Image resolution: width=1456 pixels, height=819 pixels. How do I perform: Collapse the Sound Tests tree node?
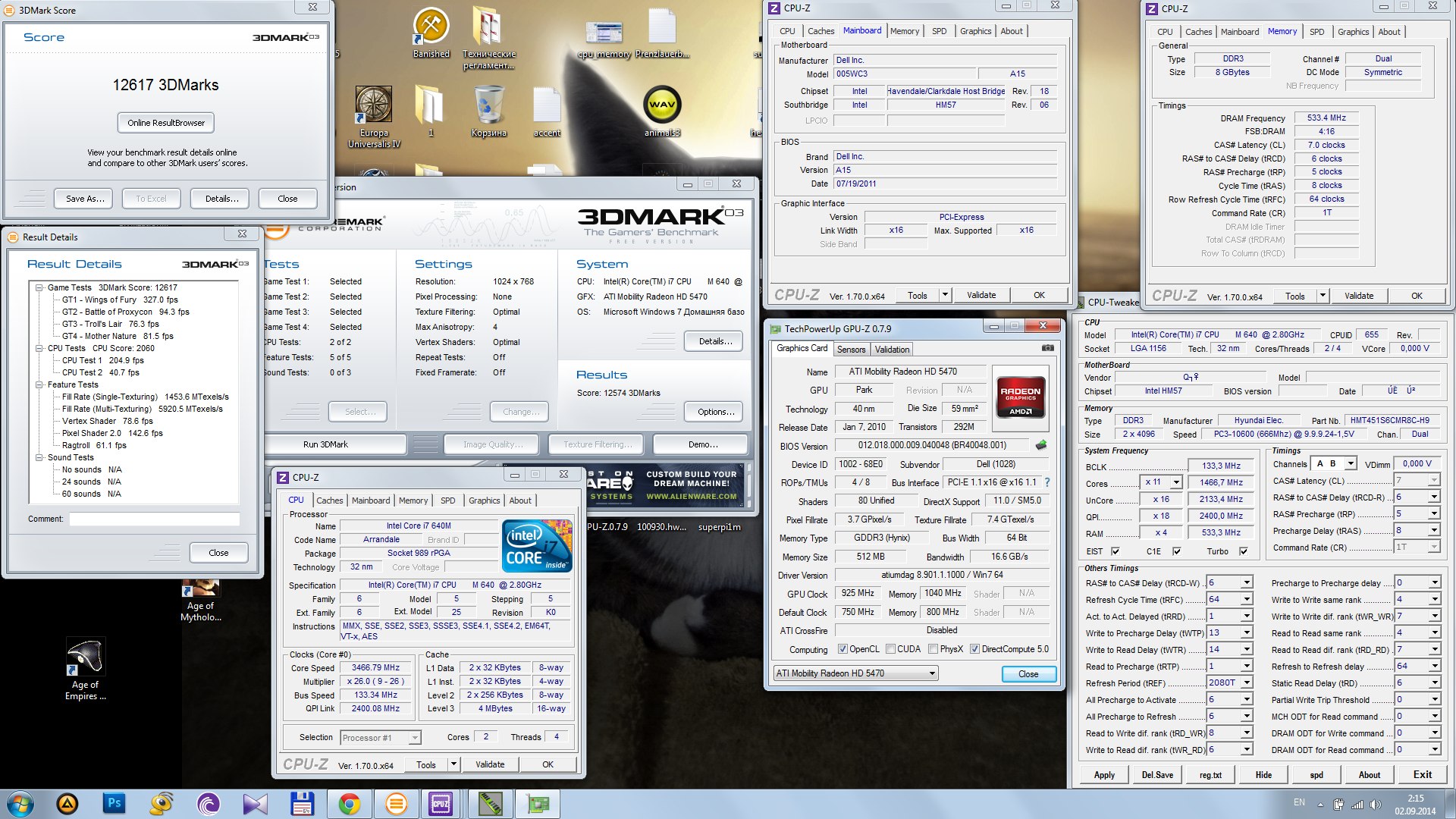pos(39,457)
